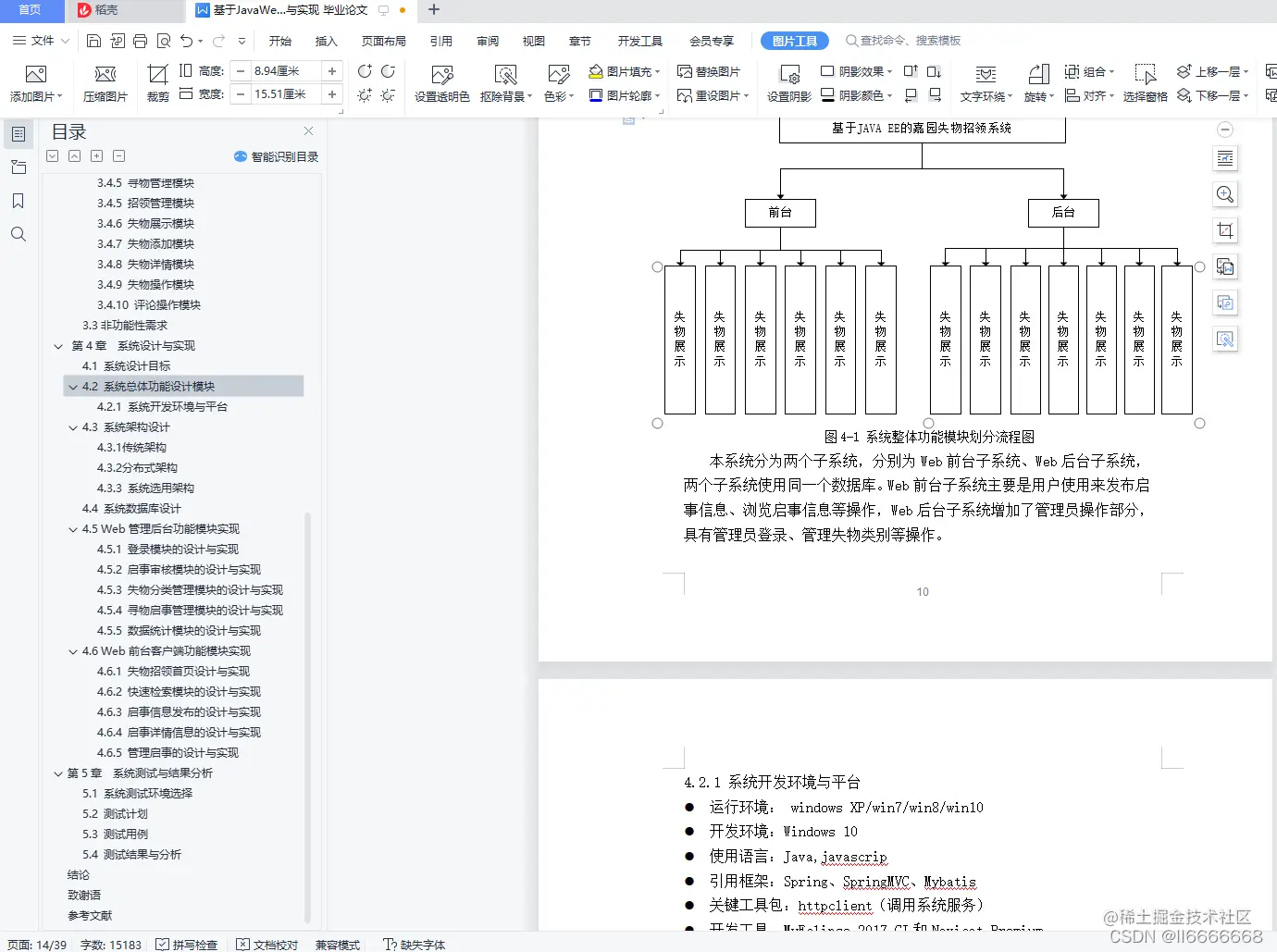Select the 文字环绕 text wrap tool
Screen dimensions: 1277x952
tap(986, 81)
